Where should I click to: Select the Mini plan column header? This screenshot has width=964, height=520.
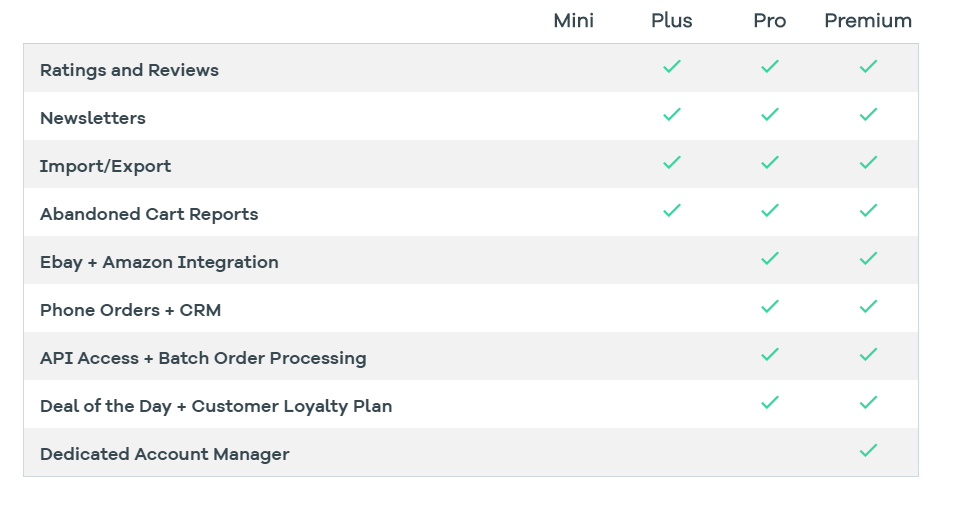(574, 21)
